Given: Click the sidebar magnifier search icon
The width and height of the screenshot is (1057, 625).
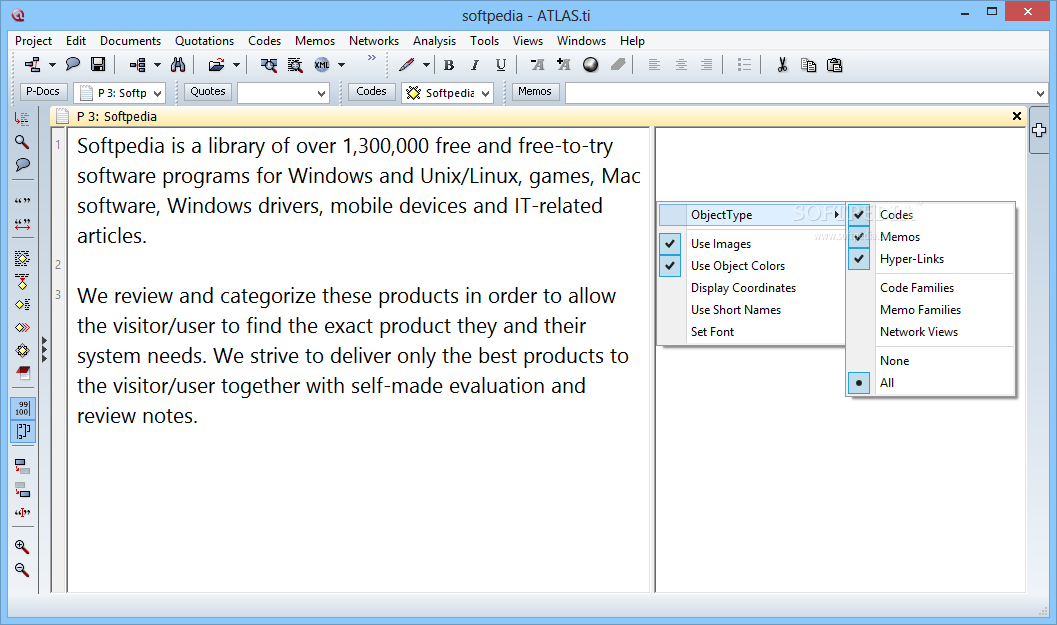Looking at the screenshot, I should [22, 142].
